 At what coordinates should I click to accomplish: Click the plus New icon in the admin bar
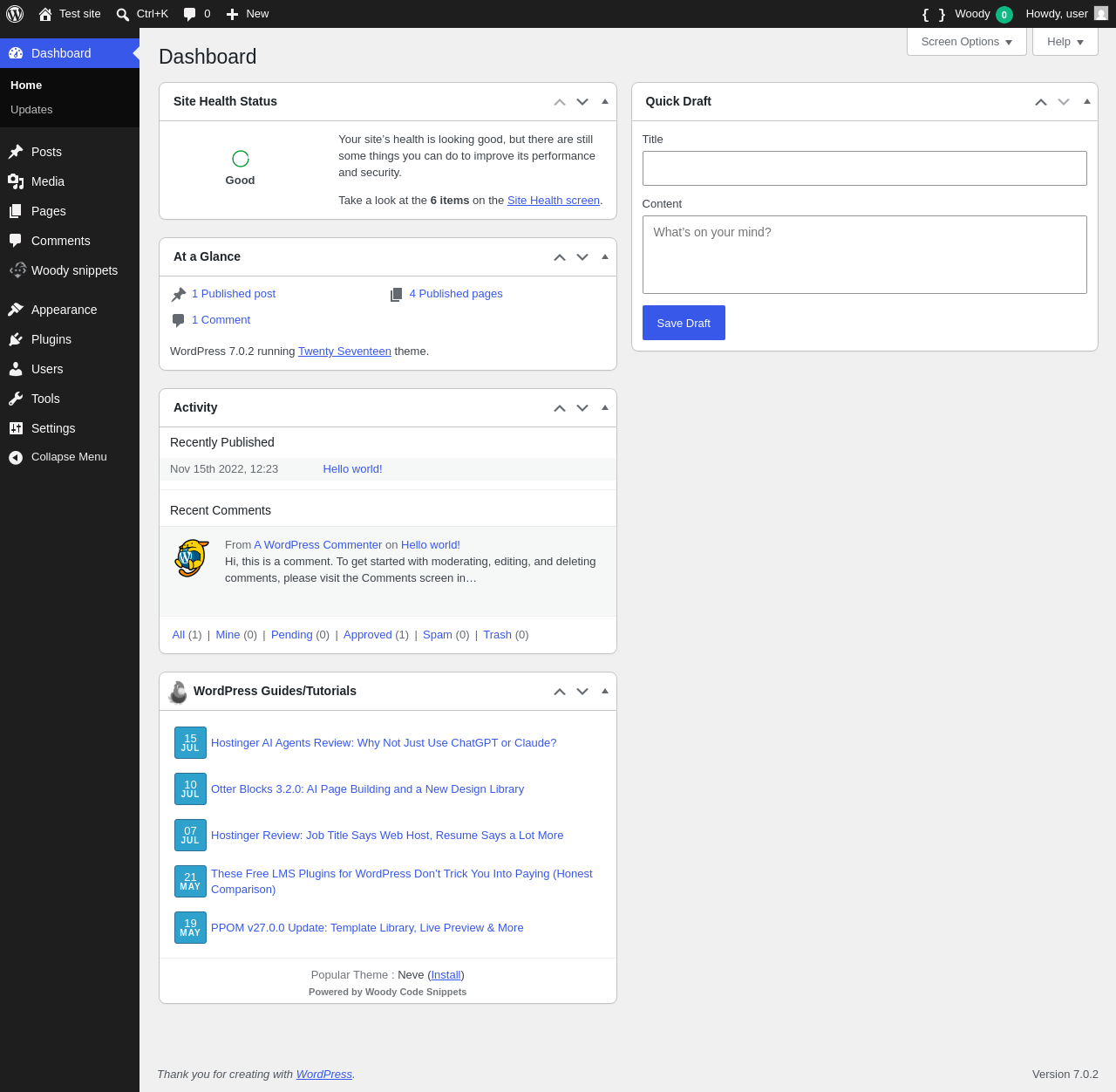tap(232, 14)
